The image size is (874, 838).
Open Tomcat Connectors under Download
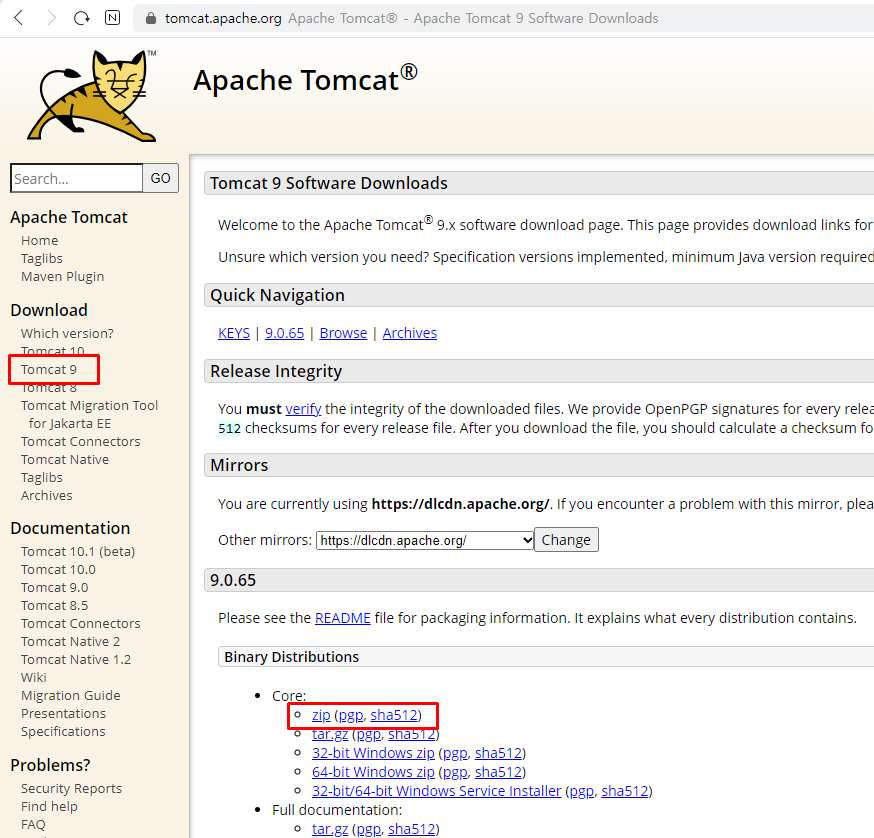(81, 442)
